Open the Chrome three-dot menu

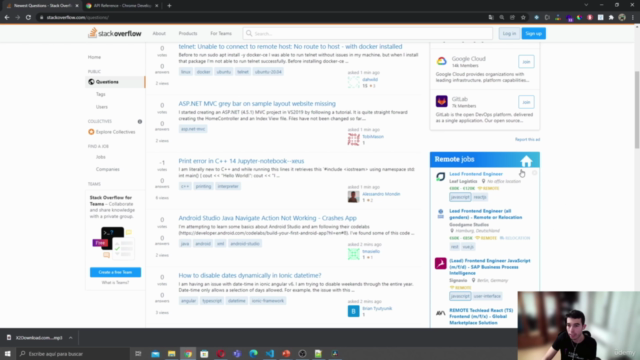633,18
